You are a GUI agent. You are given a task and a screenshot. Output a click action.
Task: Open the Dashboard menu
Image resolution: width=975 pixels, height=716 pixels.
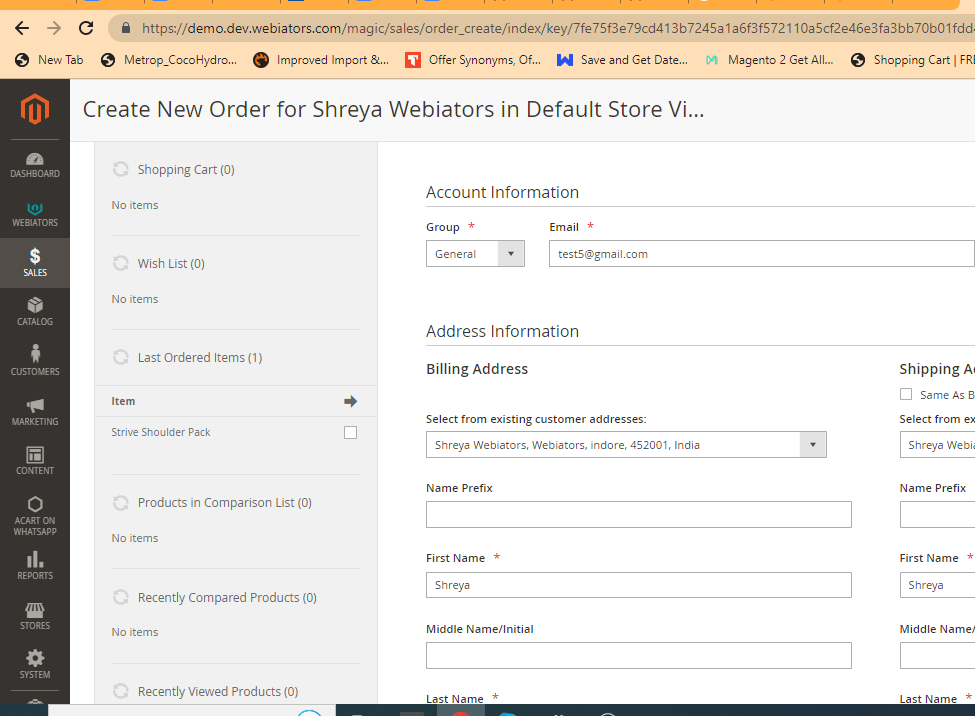point(35,165)
